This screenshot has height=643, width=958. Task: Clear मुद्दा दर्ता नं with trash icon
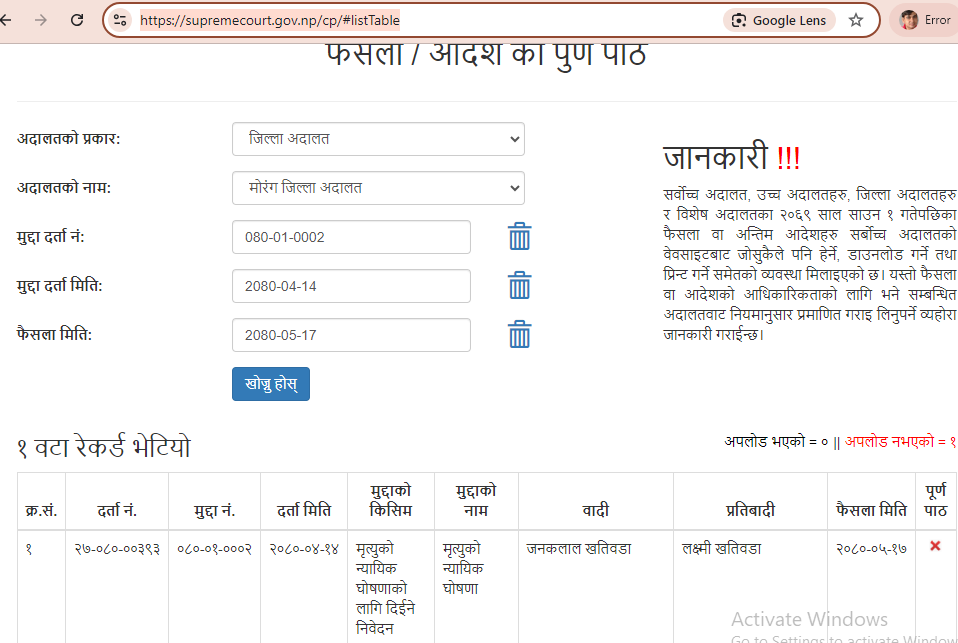pos(519,237)
